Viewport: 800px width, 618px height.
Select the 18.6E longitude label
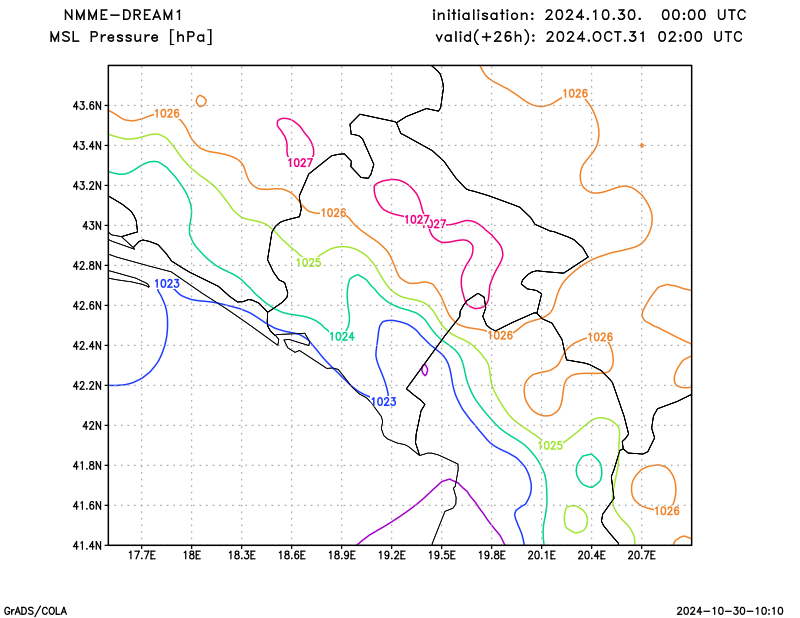[292, 555]
